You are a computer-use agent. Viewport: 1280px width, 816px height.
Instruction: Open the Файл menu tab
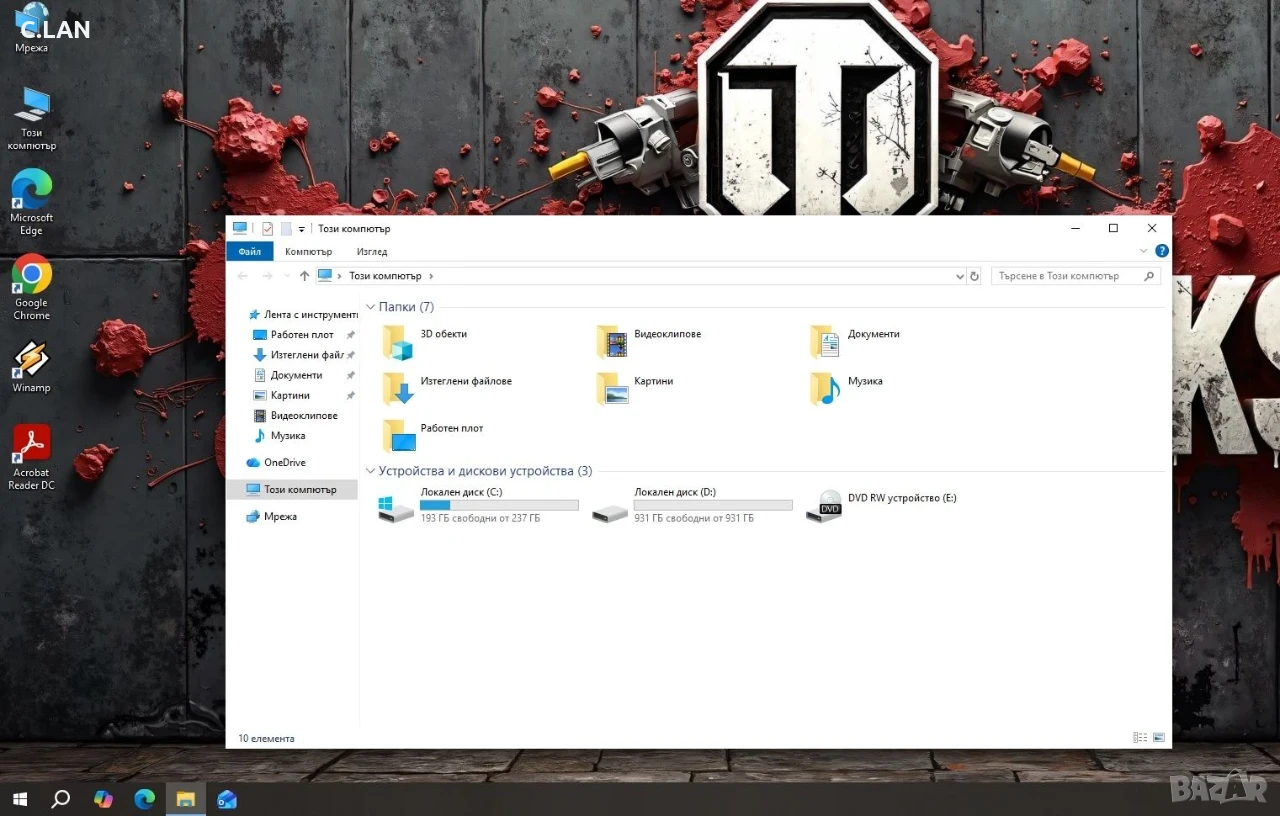tap(250, 252)
